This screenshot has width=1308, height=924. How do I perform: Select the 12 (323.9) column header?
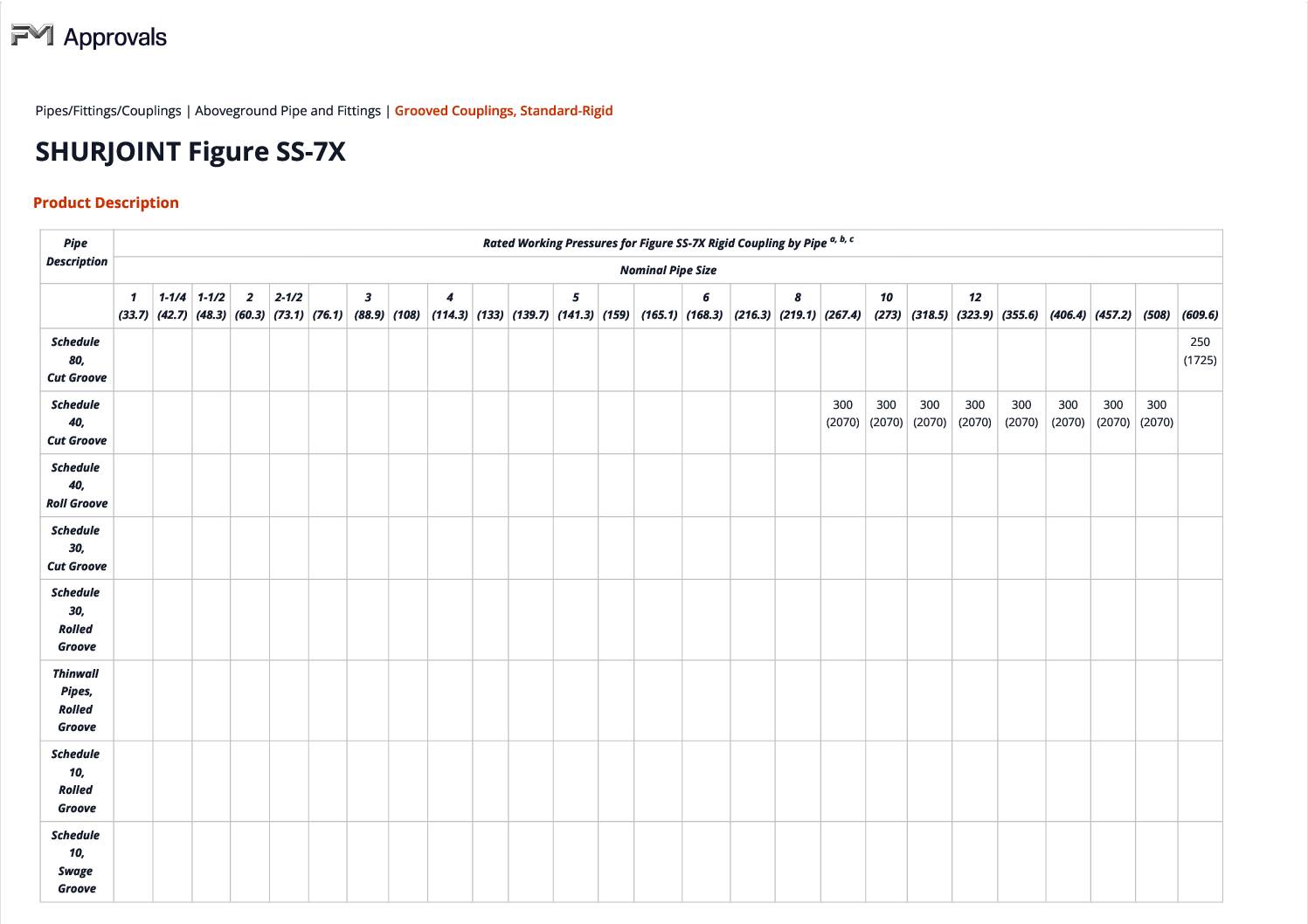tap(975, 306)
